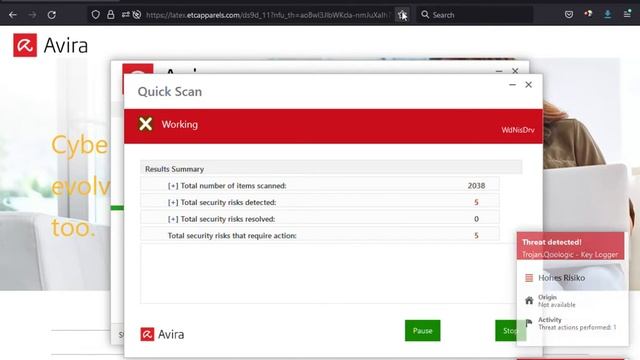Click Total security risks that require action

[x=232, y=236]
